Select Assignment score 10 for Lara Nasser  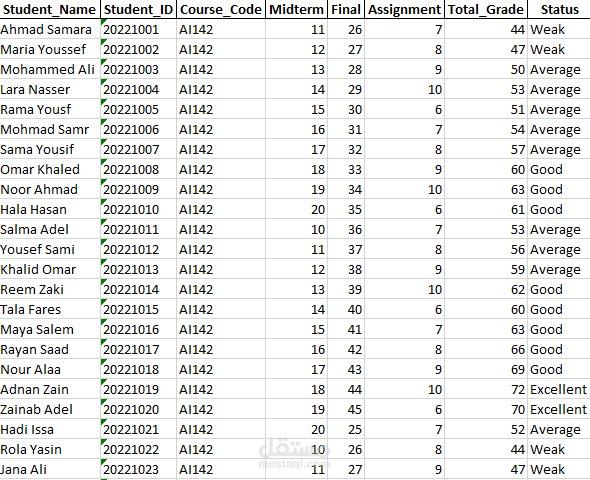[x=404, y=89]
